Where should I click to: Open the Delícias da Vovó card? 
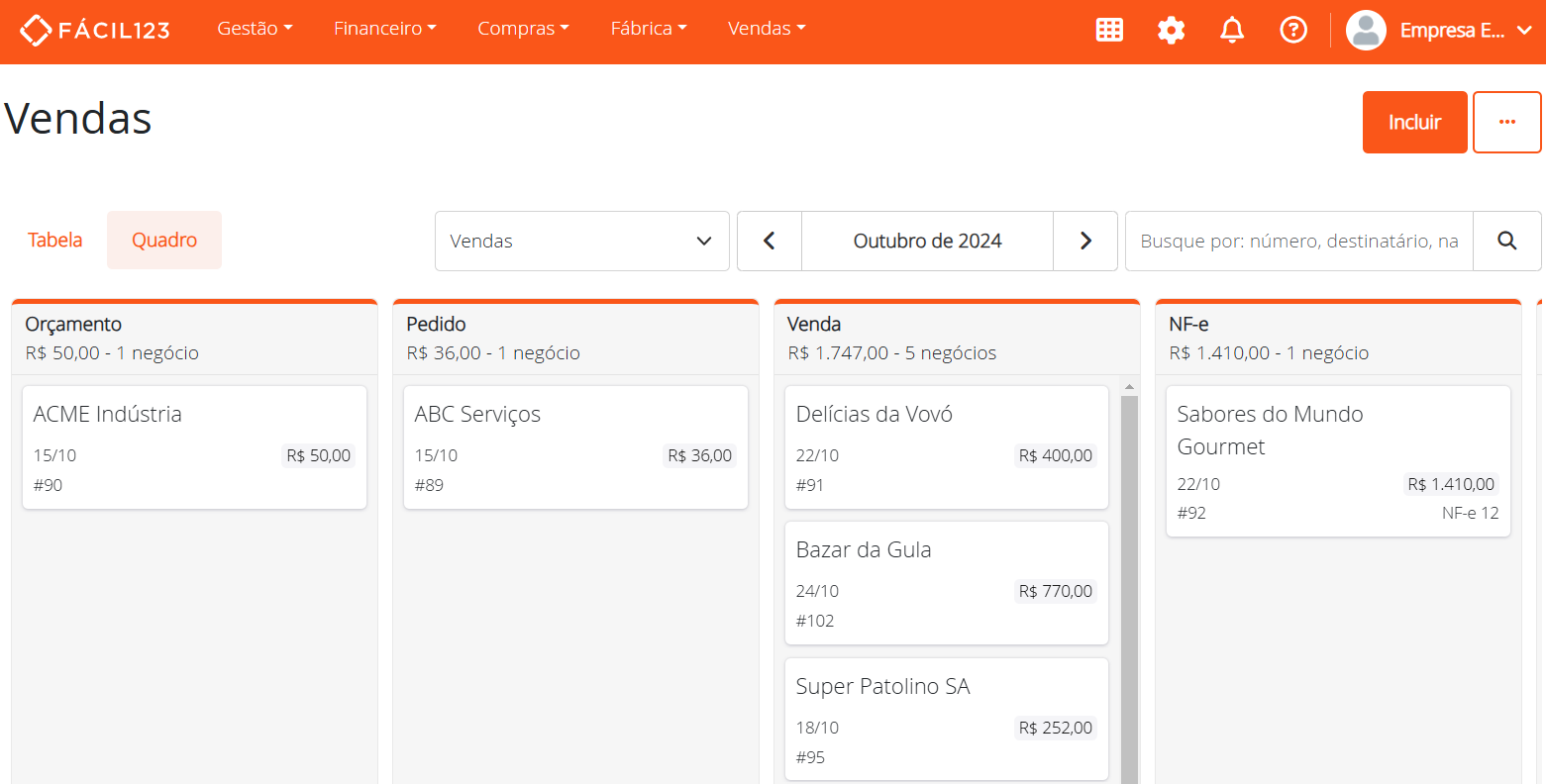946,447
